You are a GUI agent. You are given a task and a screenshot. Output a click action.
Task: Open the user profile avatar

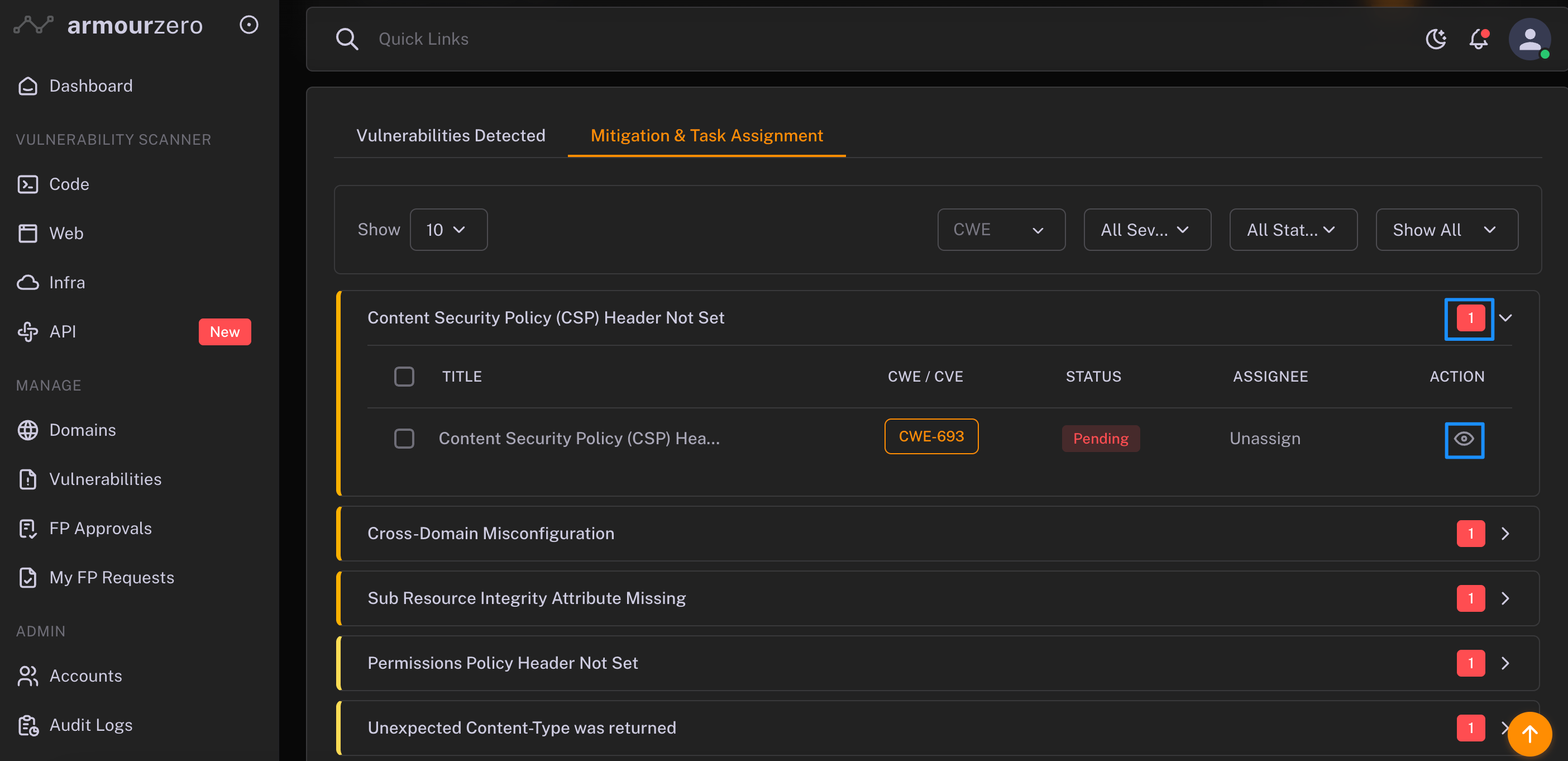1529,39
